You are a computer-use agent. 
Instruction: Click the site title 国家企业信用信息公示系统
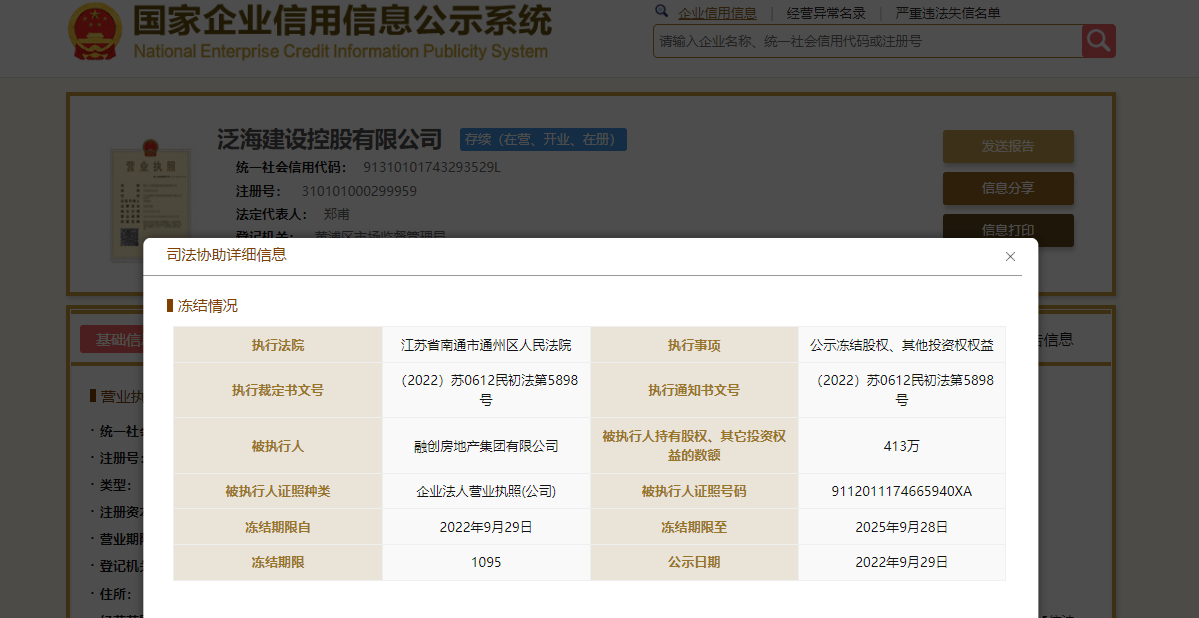point(342,21)
